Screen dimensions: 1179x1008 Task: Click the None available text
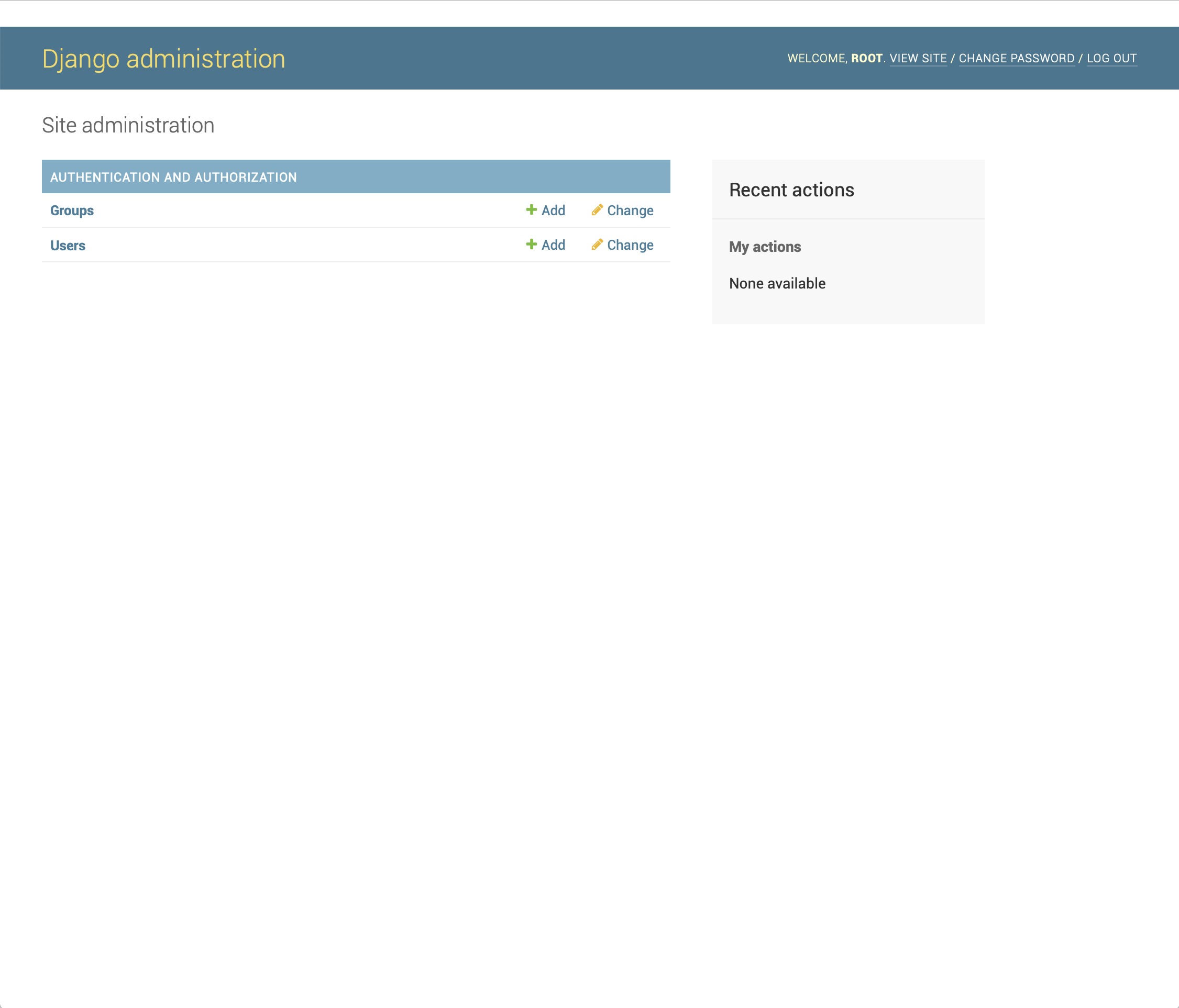(x=777, y=283)
